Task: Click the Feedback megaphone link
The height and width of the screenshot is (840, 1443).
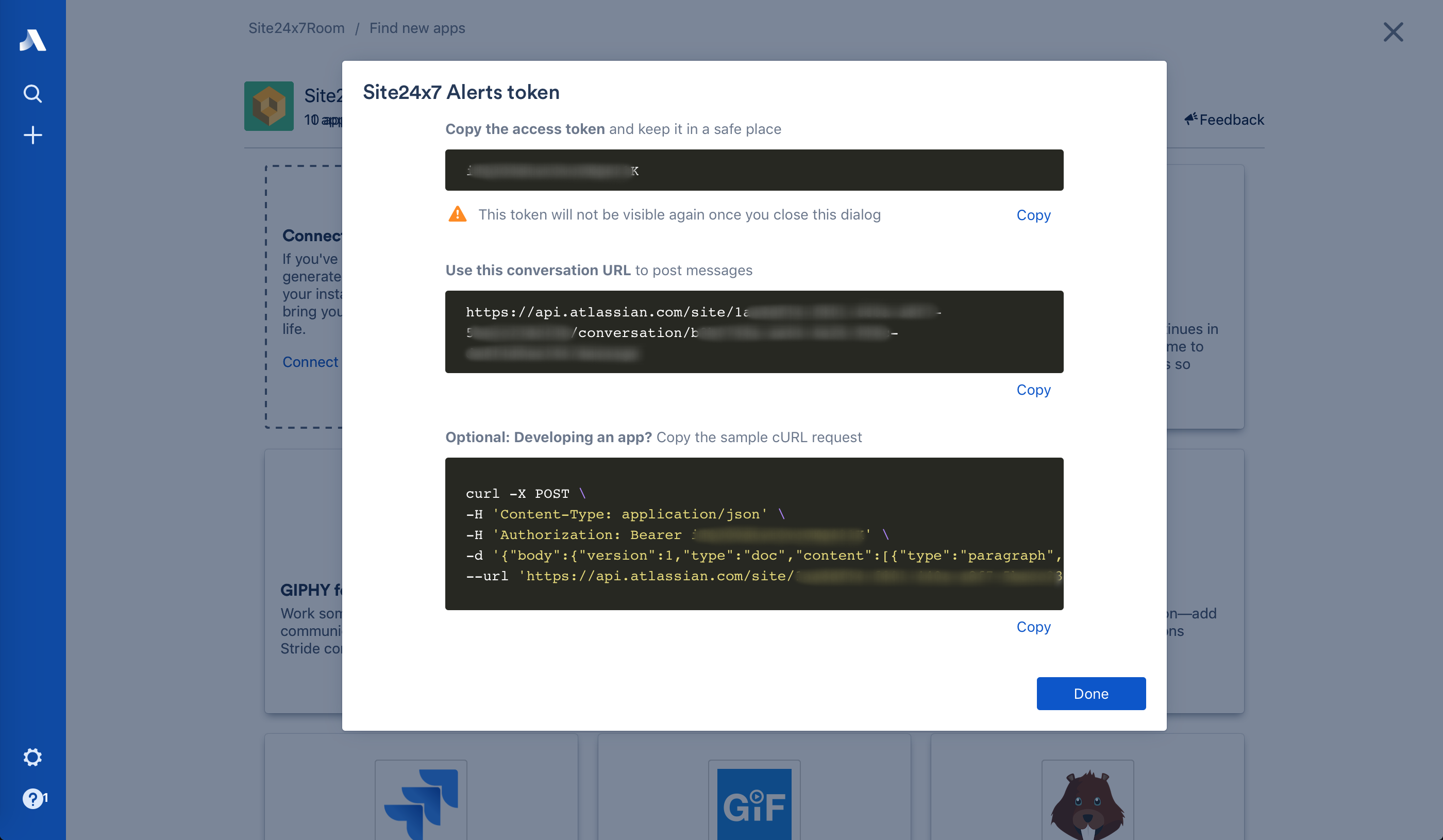Action: (1224, 119)
